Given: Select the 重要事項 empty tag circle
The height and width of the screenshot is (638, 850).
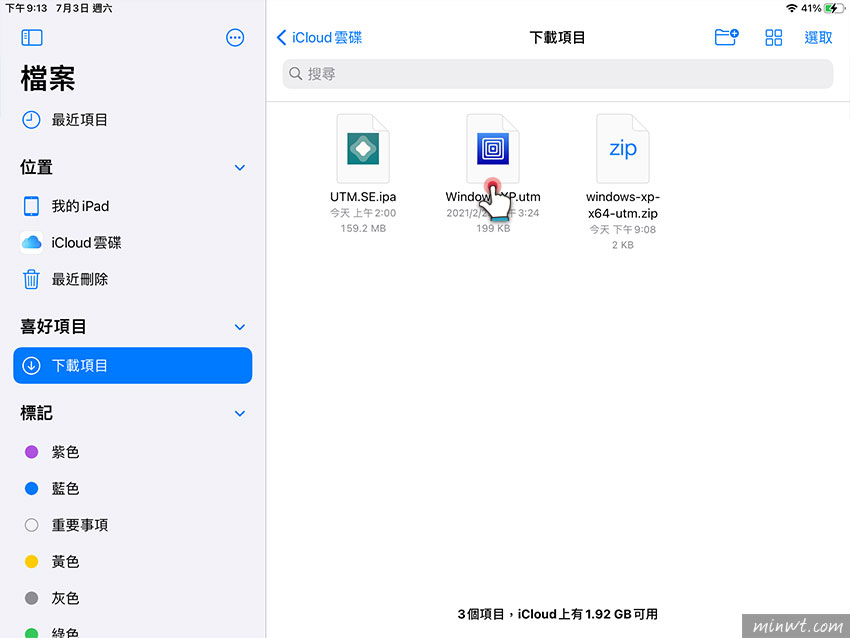Looking at the screenshot, I should [x=31, y=525].
